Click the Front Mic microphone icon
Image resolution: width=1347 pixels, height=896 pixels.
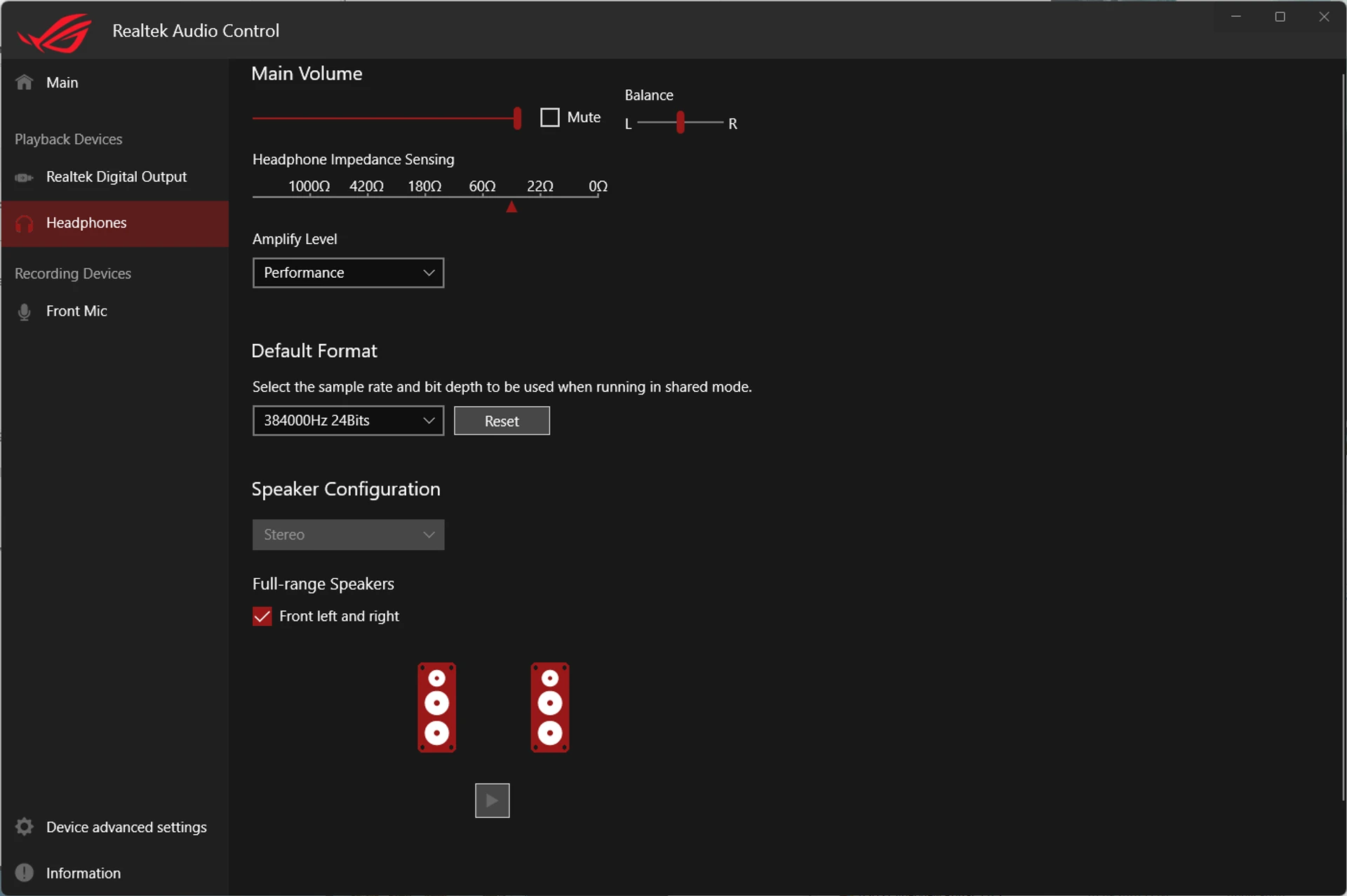coord(25,312)
